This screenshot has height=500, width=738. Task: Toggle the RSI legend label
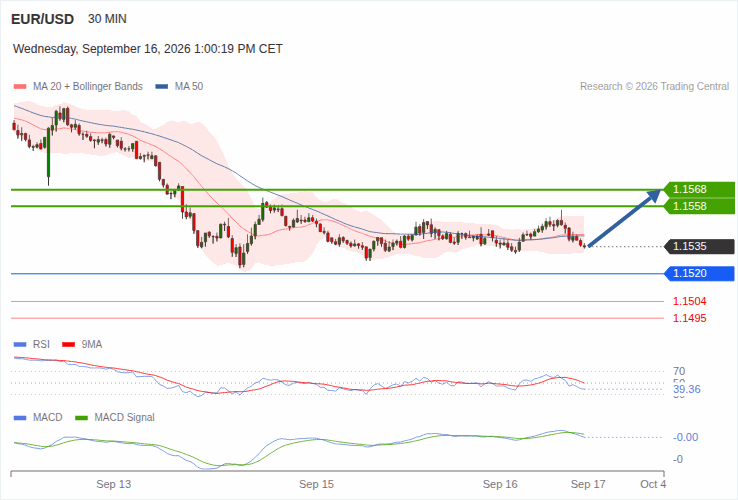click(41, 345)
